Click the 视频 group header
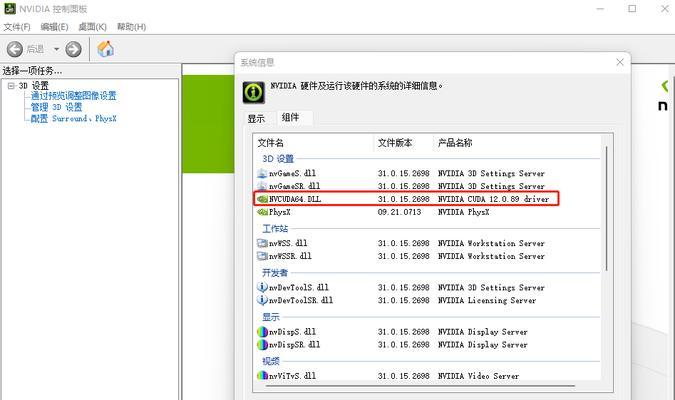The image size is (675, 400). pyautogui.click(x=271, y=361)
